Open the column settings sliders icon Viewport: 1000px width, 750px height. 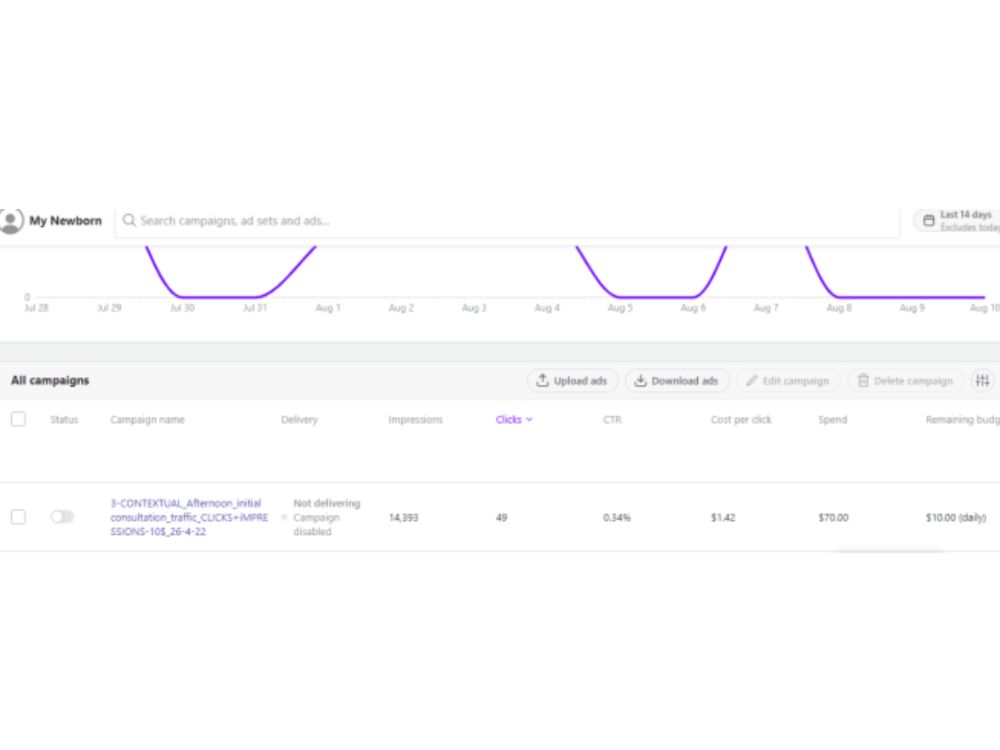click(x=983, y=381)
